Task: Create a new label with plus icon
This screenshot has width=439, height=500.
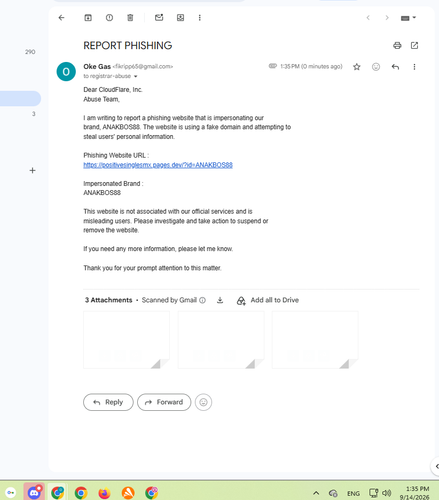Action: (x=32, y=170)
